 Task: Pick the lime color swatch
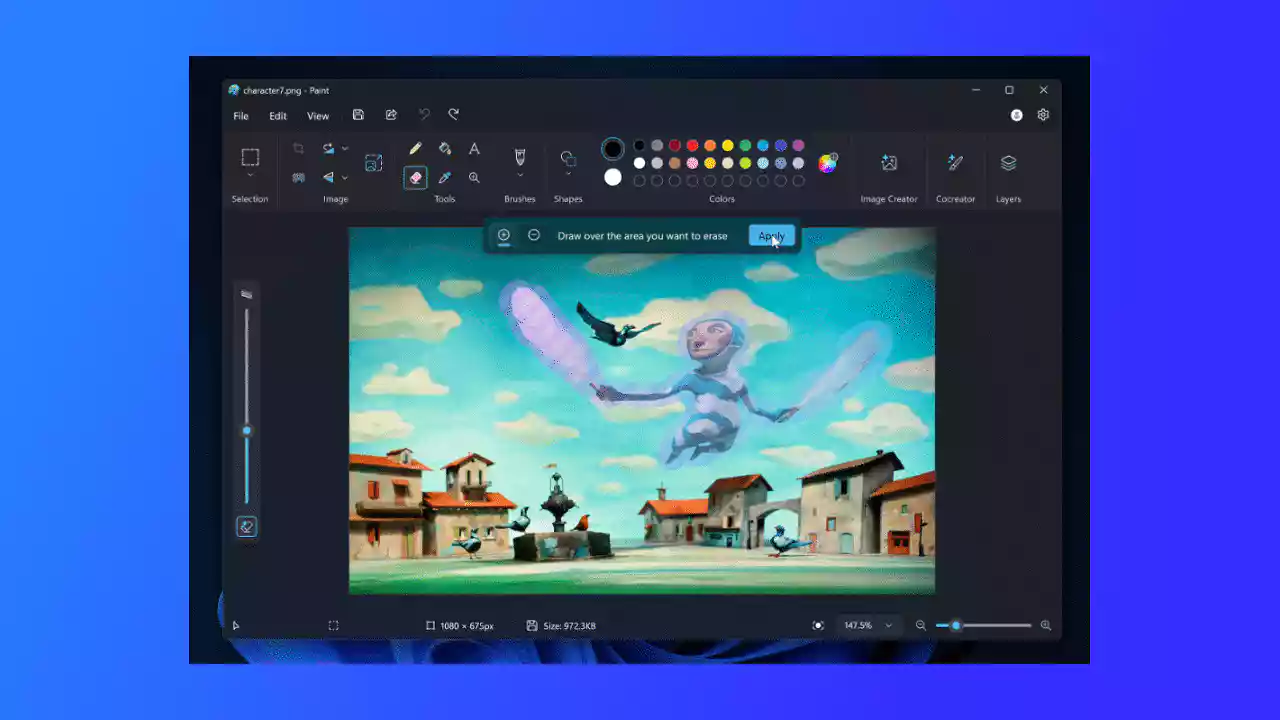click(x=745, y=163)
